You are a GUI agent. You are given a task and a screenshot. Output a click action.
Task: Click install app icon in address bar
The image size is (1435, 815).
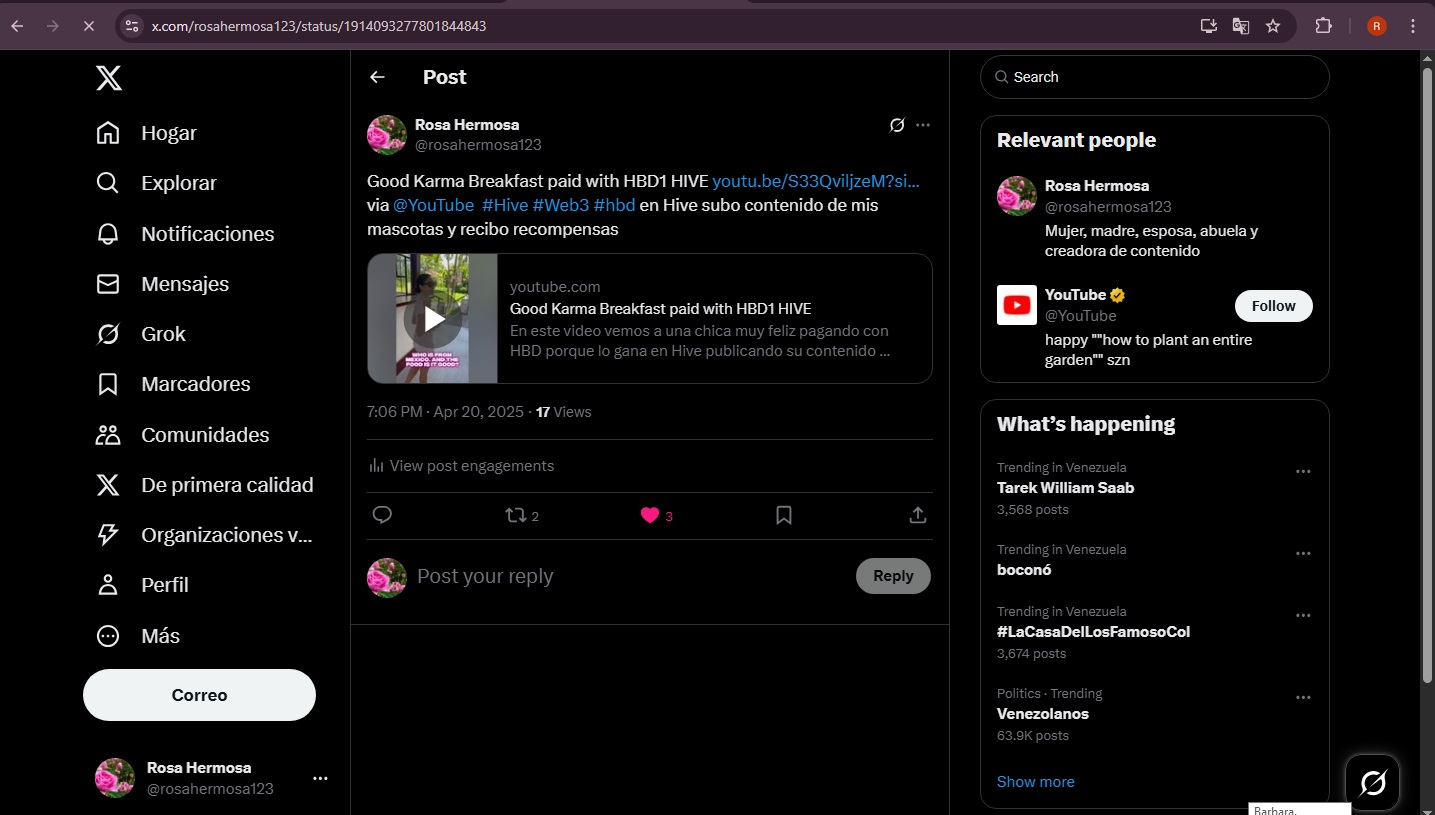pos(1209,26)
